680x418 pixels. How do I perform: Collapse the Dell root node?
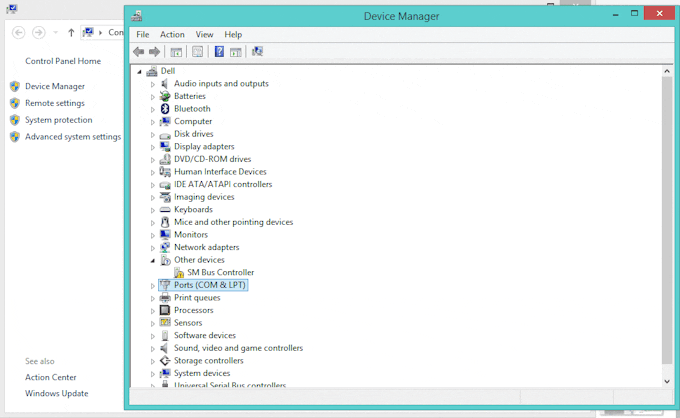click(x=139, y=72)
